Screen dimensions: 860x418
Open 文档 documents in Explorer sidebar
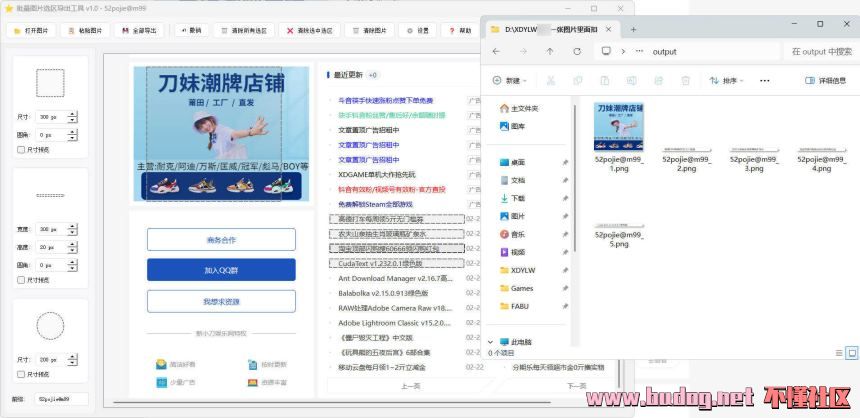[x=513, y=180]
